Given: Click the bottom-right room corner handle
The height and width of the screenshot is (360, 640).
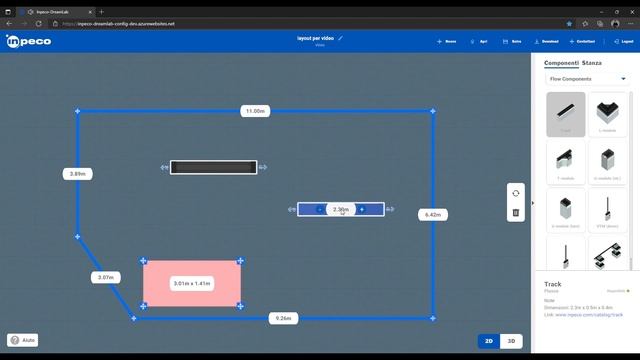Looking at the screenshot, I should coord(433,318).
